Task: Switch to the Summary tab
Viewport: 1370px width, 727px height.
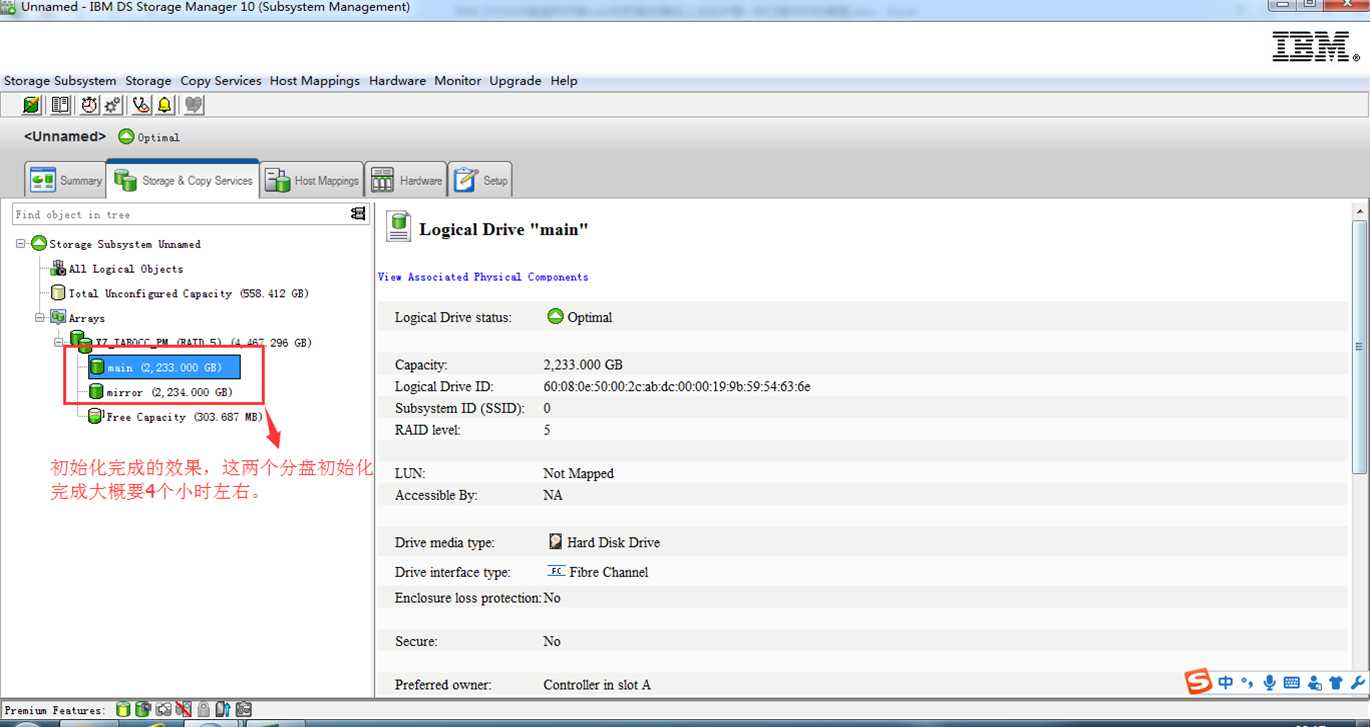Action: click(65, 180)
